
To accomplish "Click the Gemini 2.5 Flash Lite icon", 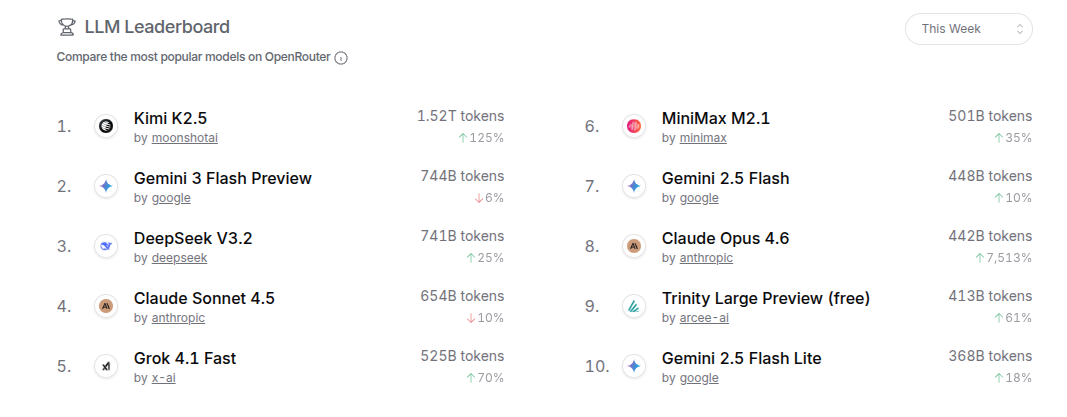I will click(x=633, y=366).
